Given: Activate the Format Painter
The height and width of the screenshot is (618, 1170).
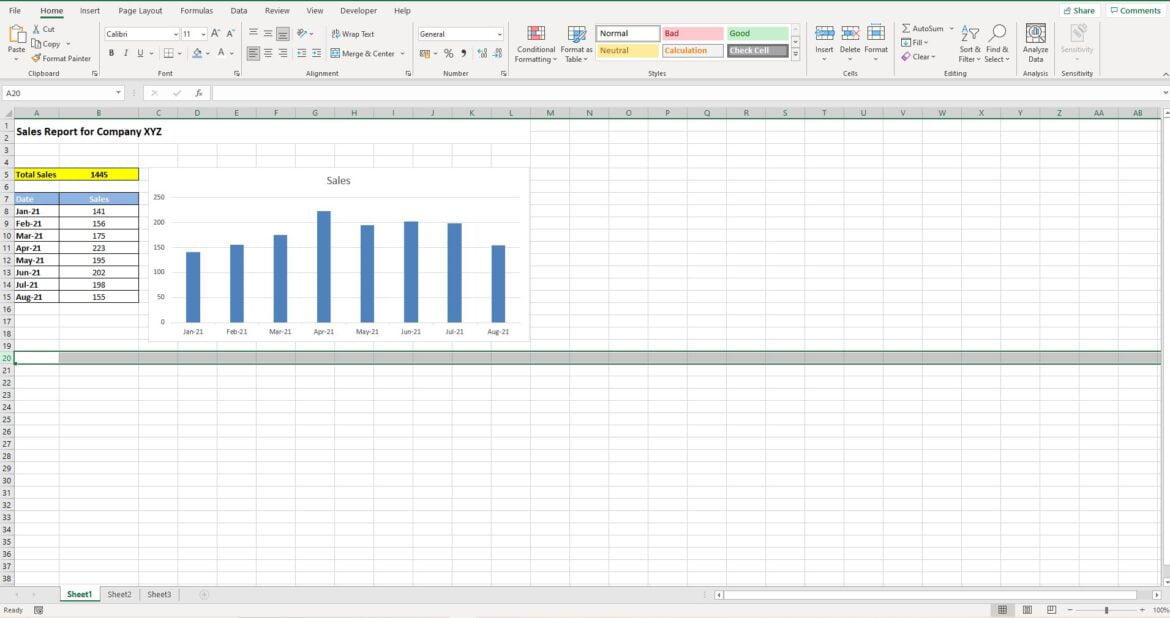Looking at the screenshot, I should 62,58.
